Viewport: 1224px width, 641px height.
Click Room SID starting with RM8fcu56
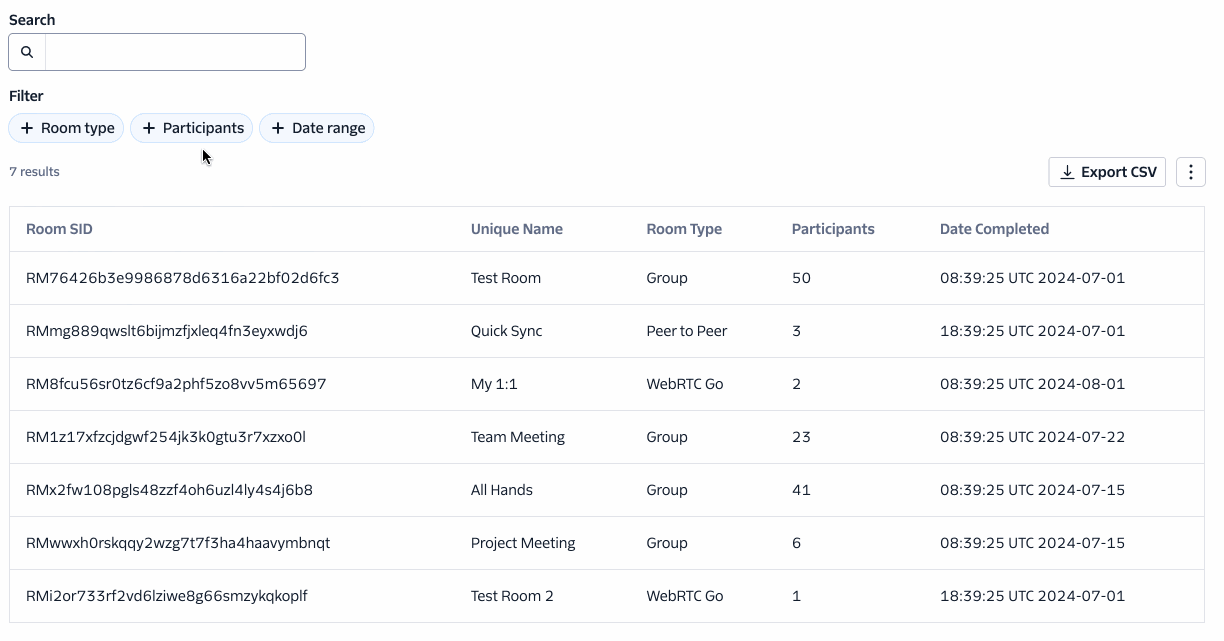point(176,384)
